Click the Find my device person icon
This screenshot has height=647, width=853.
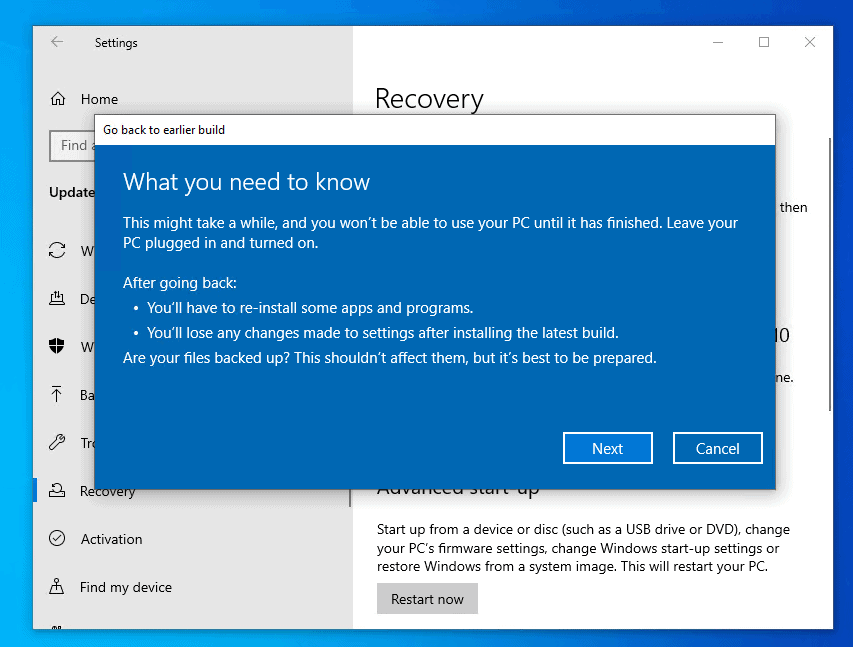58,587
